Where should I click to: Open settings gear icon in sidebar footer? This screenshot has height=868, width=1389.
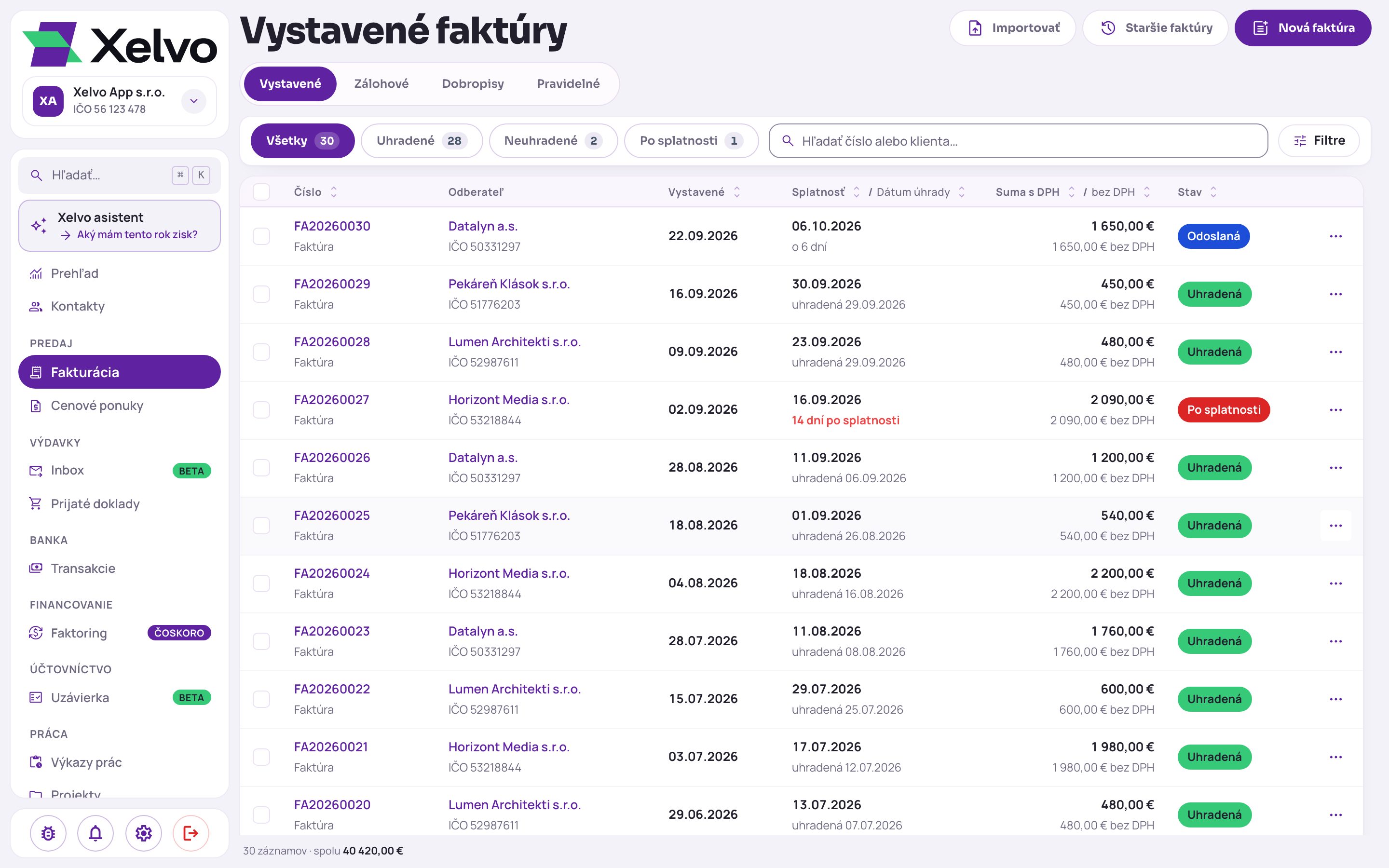(144, 833)
